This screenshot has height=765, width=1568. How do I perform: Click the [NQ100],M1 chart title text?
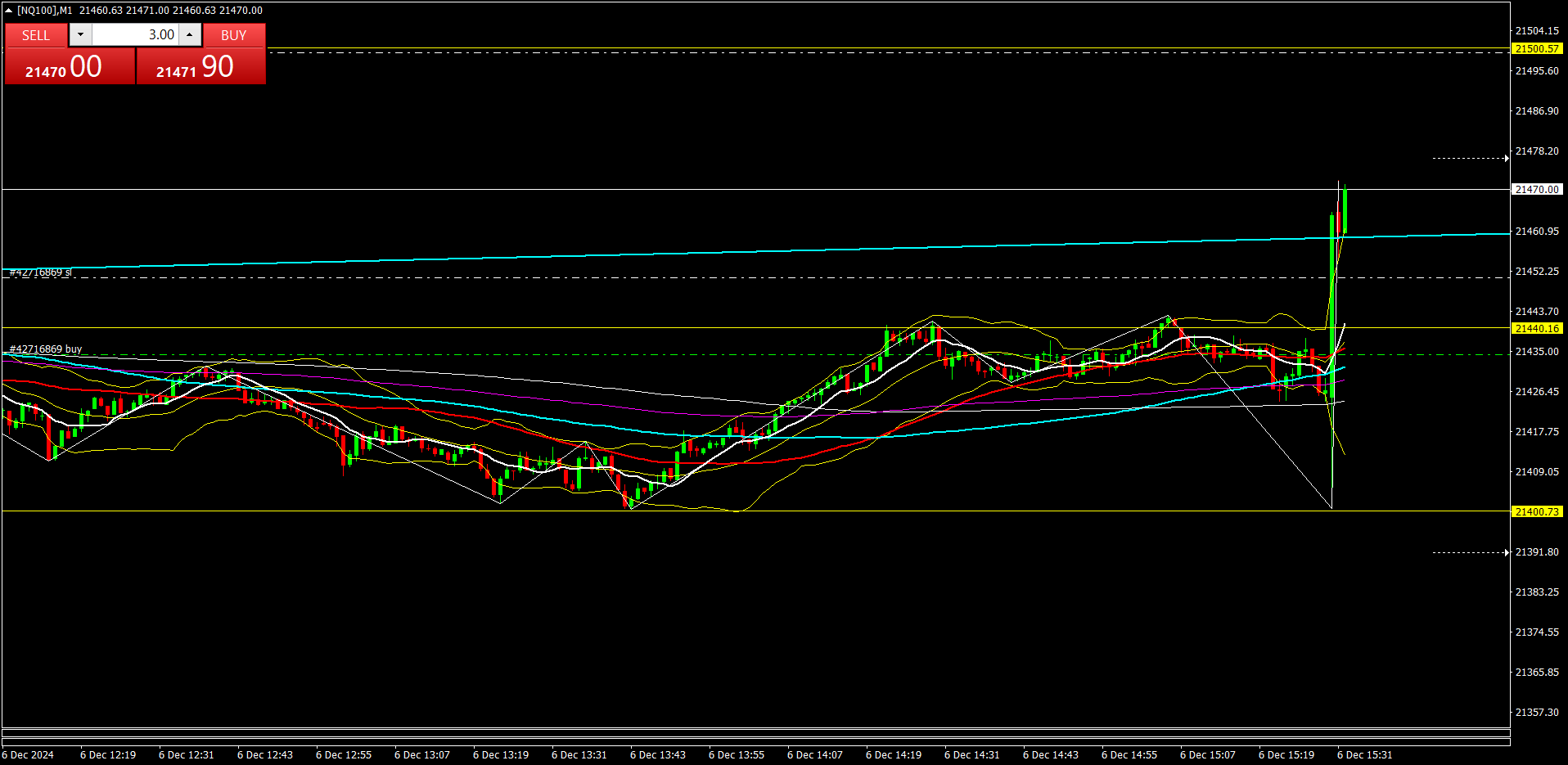[x=45, y=11]
